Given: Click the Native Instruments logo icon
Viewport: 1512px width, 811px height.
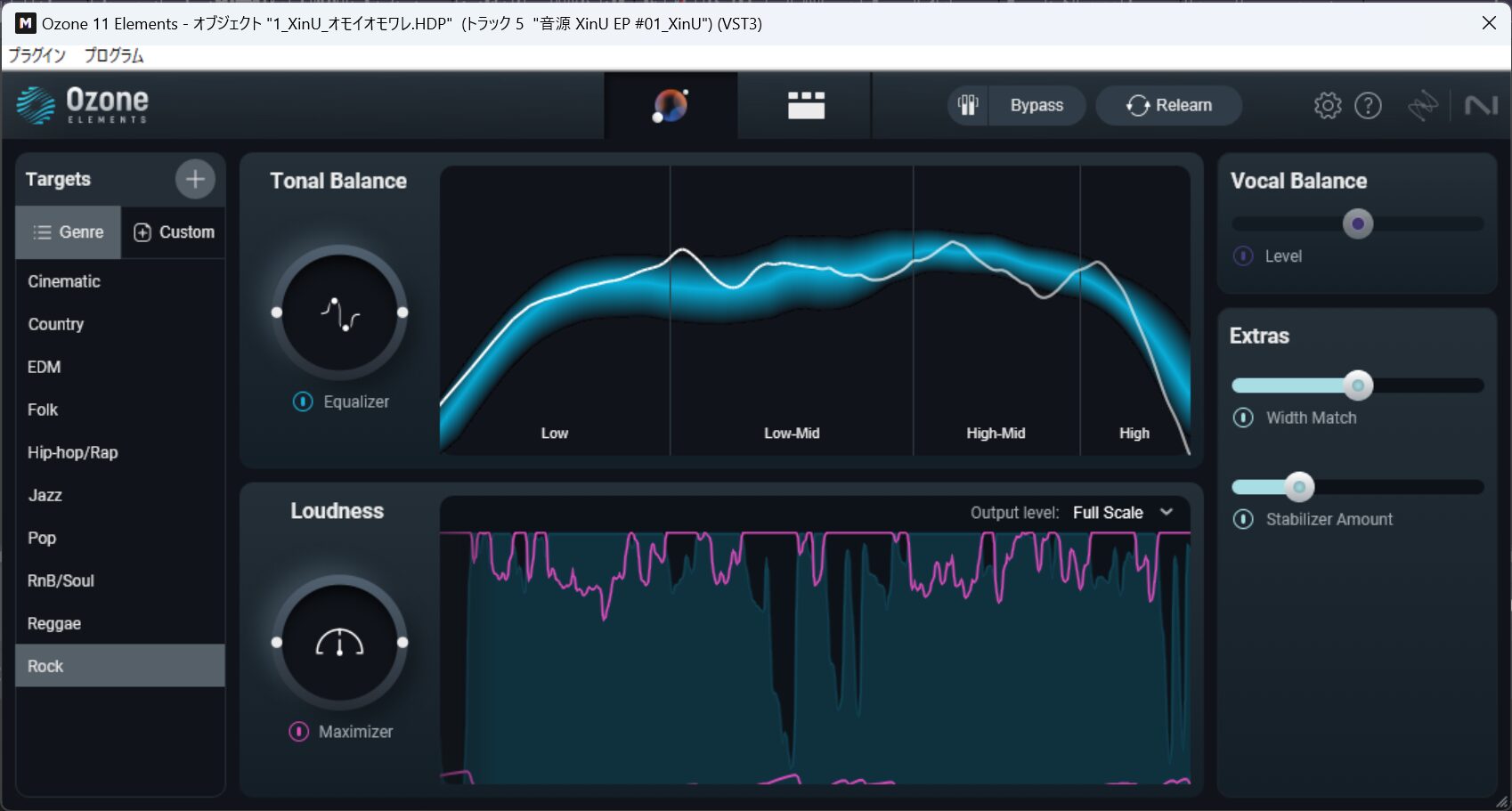Looking at the screenshot, I should pos(1481,106).
